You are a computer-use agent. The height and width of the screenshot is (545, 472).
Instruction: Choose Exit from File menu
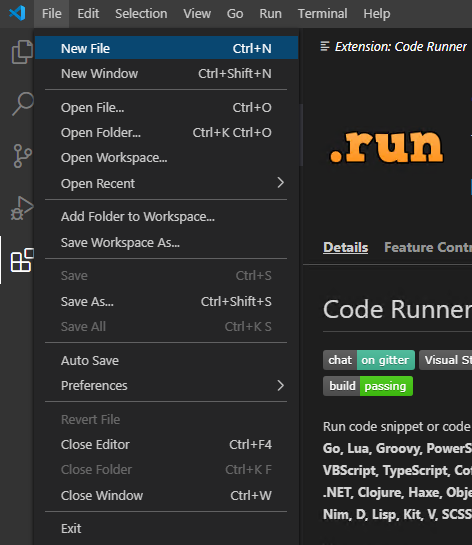(166, 529)
